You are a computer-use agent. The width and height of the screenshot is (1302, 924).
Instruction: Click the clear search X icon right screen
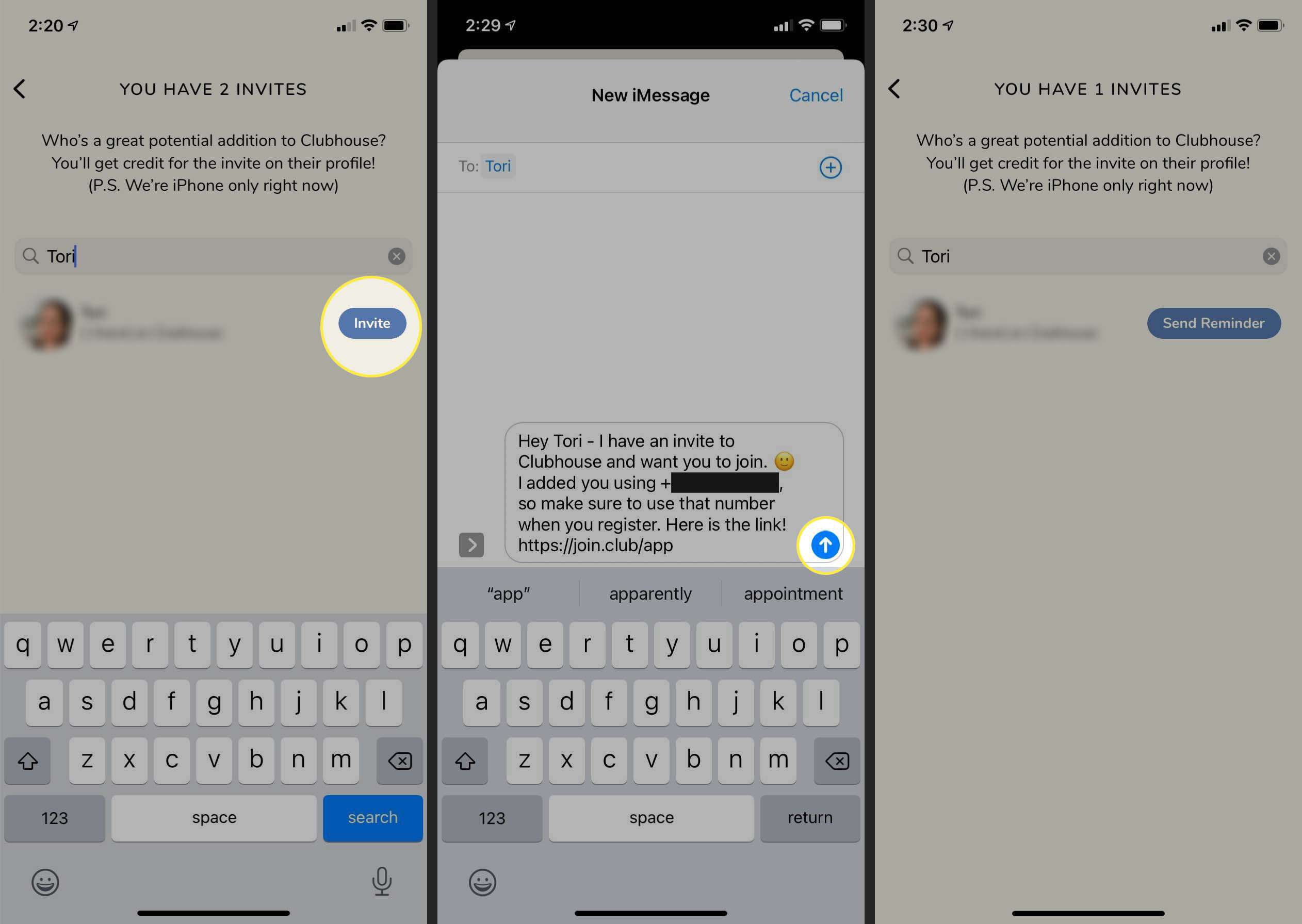(1272, 256)
